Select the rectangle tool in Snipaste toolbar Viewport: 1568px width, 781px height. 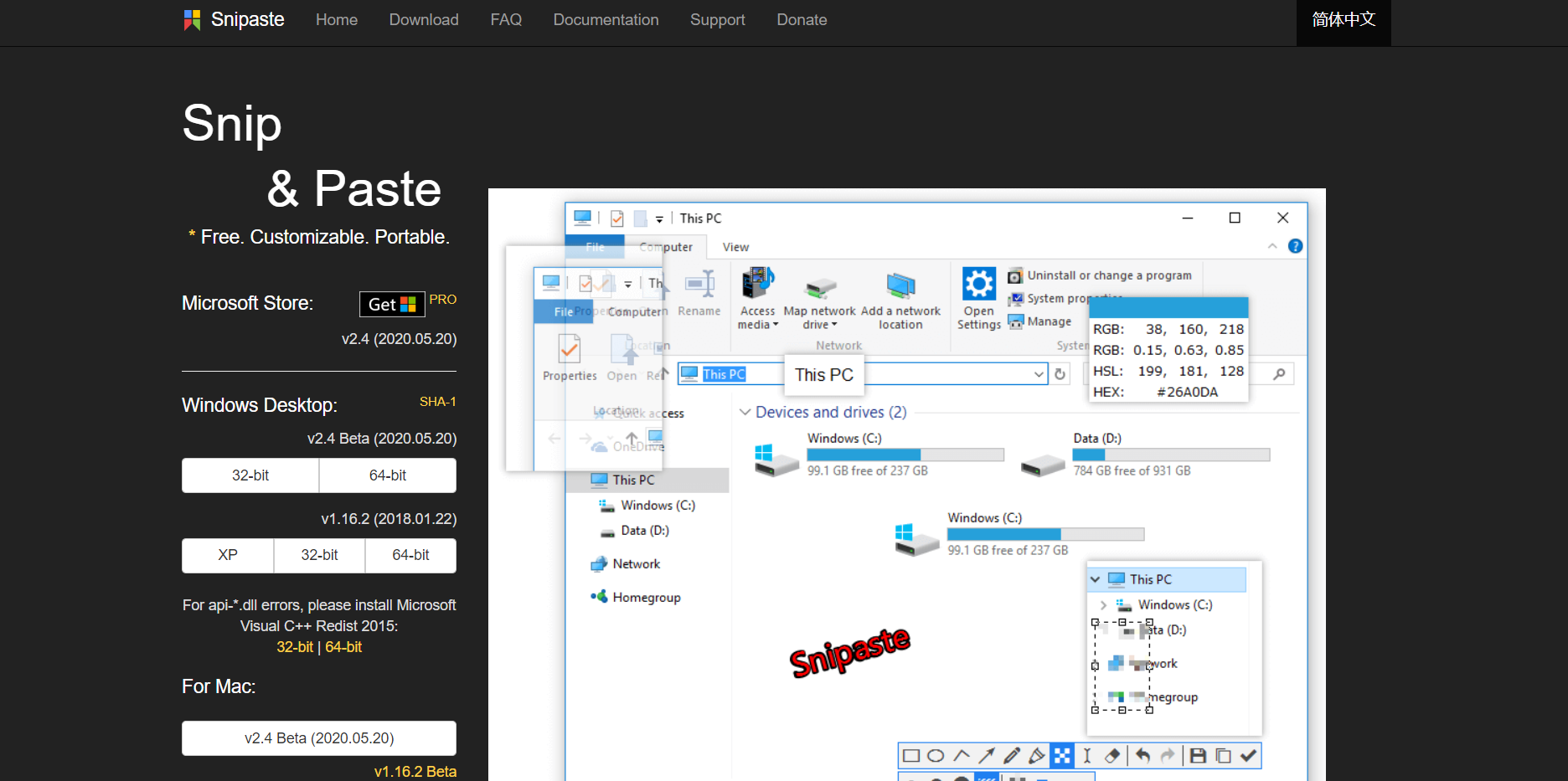pyautogui.click(x=911, y=756)
